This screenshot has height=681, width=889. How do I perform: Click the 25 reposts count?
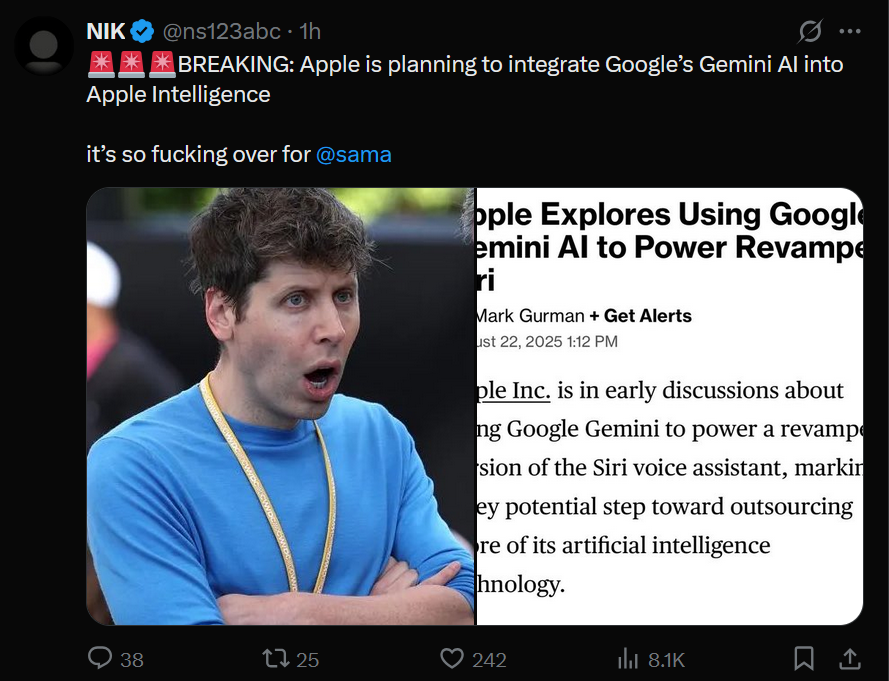pos(307,659)
